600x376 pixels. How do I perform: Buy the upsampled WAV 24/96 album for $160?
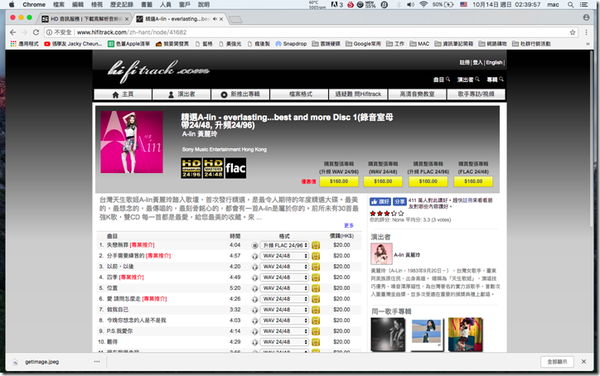(x=339, y=182)
